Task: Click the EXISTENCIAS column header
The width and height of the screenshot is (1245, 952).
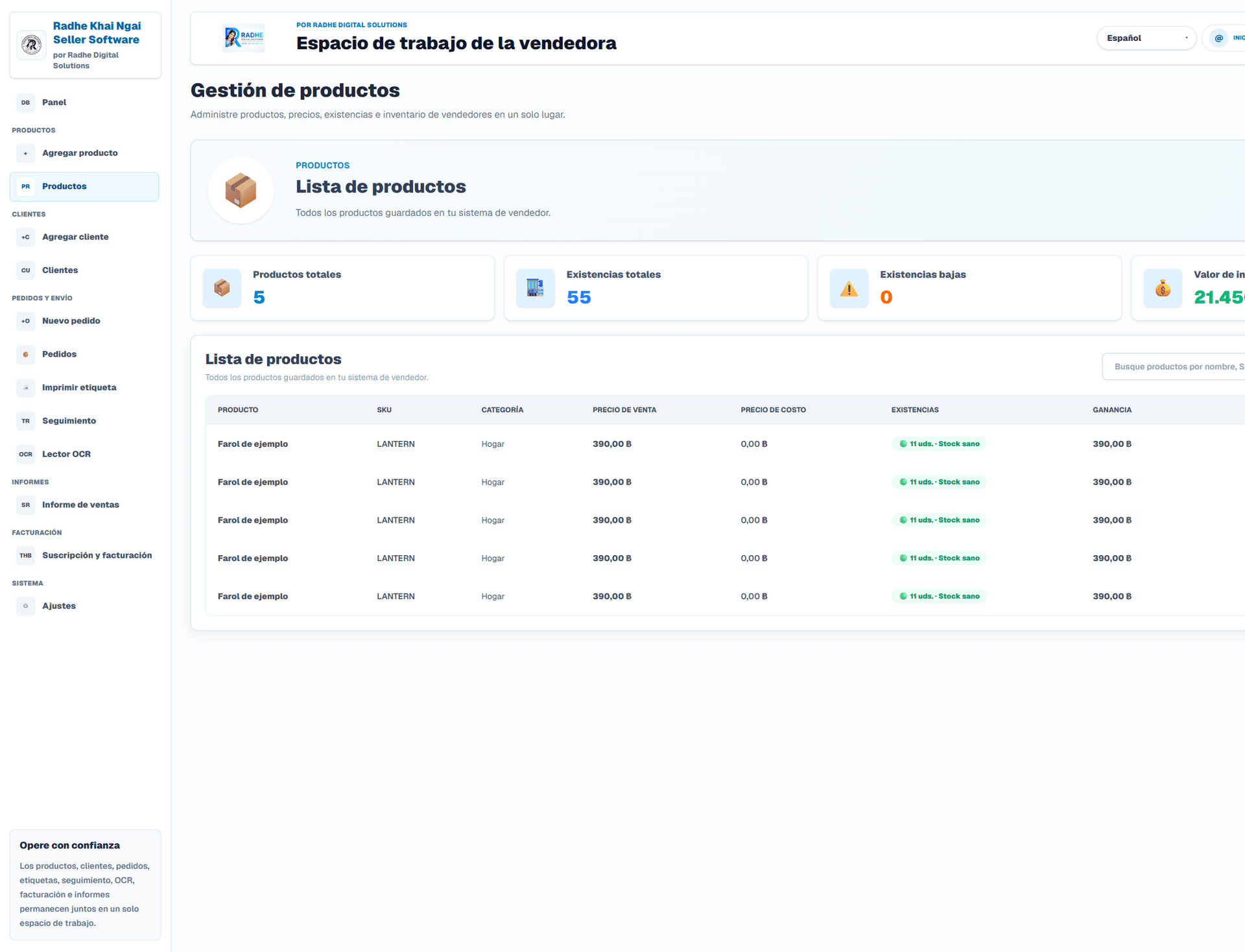Action: pos(914,411)
